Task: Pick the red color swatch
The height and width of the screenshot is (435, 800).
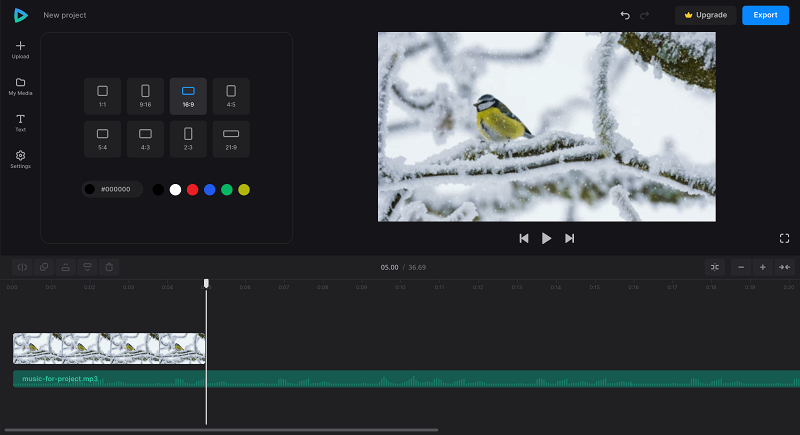Action: [192, 190]
